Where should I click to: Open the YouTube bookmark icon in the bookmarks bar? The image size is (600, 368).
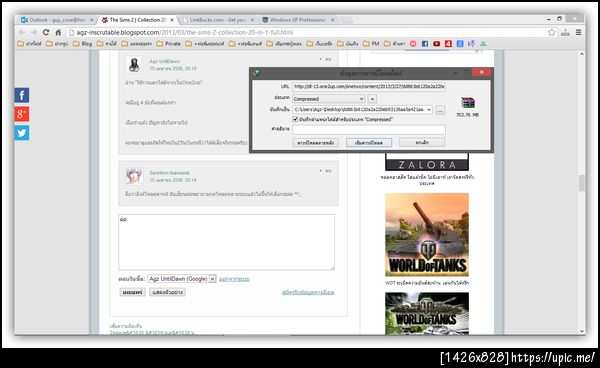(x=436, y=44)
